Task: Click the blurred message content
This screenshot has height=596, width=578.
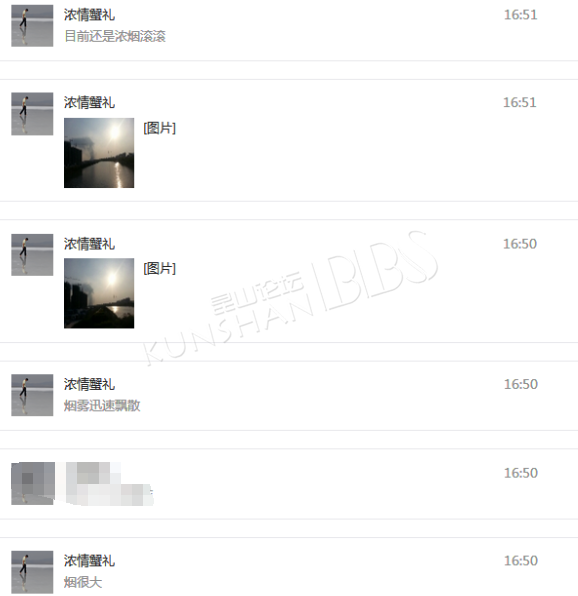Action: click(x=109, y=484)
